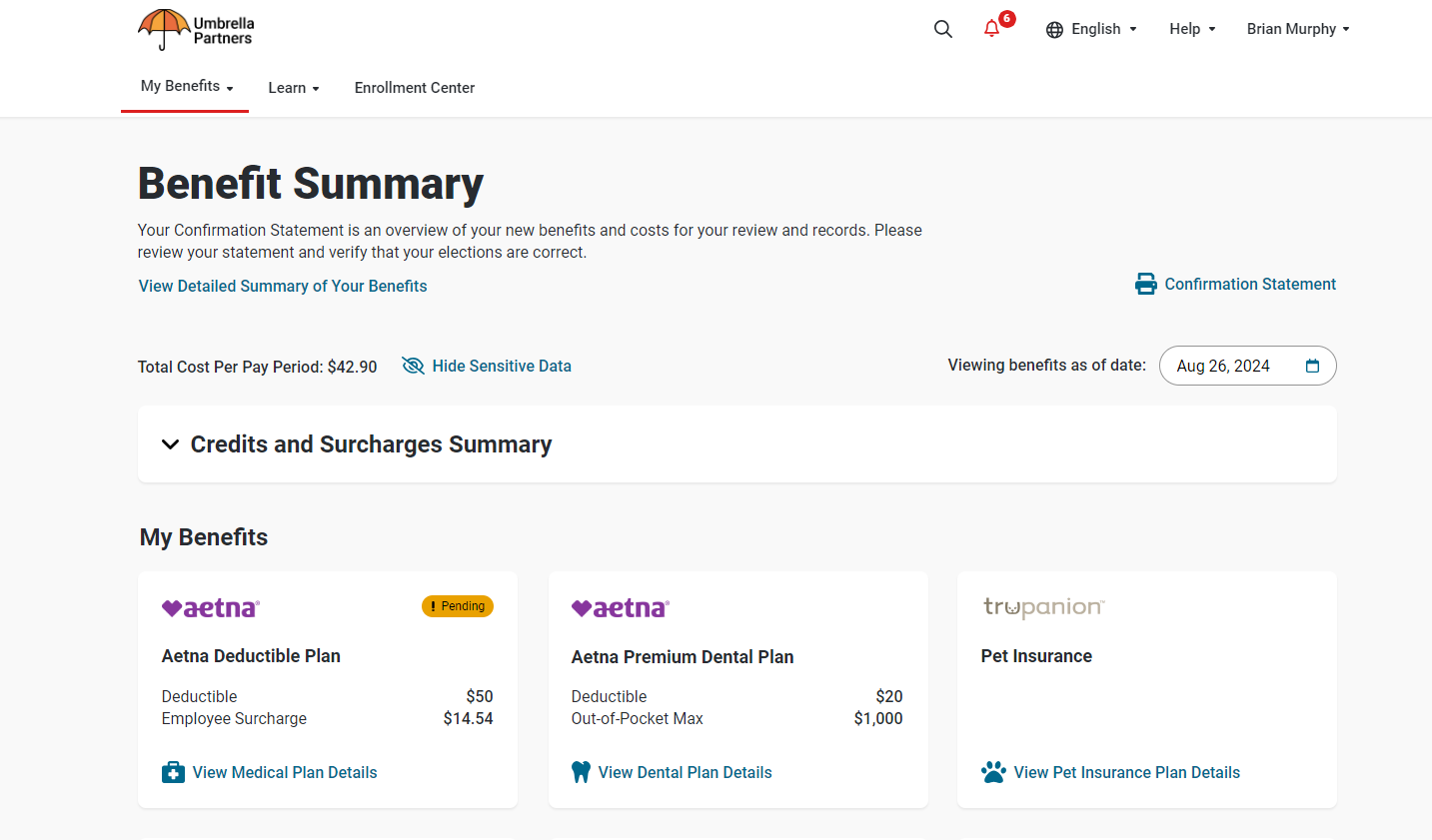Viewport: 1432px width, 840px height.
Task: Click the Umbrella Partners logo
Action: pyautogui.click(x=195, y=29)
